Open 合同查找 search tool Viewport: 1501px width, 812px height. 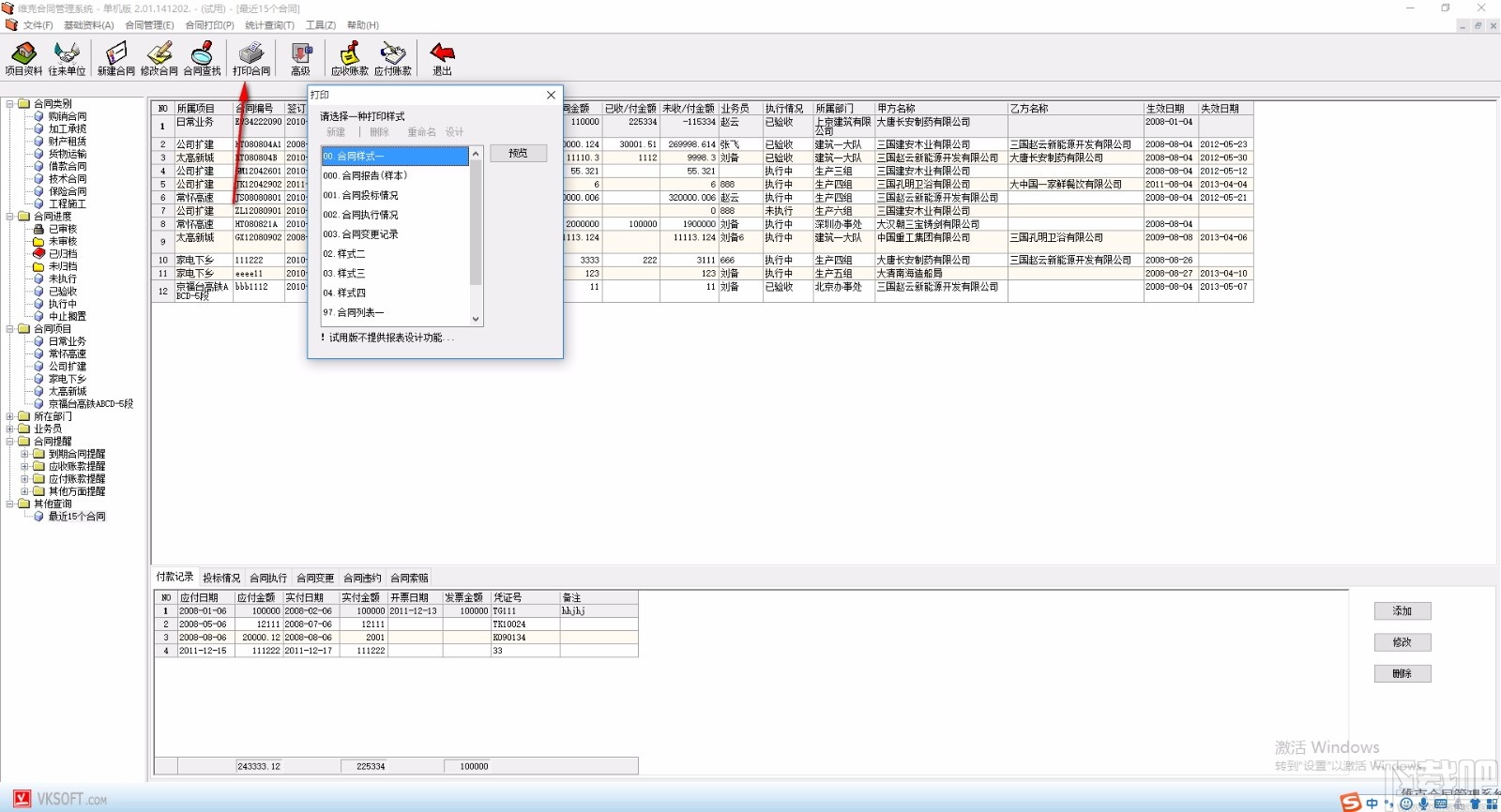[202, 58]
